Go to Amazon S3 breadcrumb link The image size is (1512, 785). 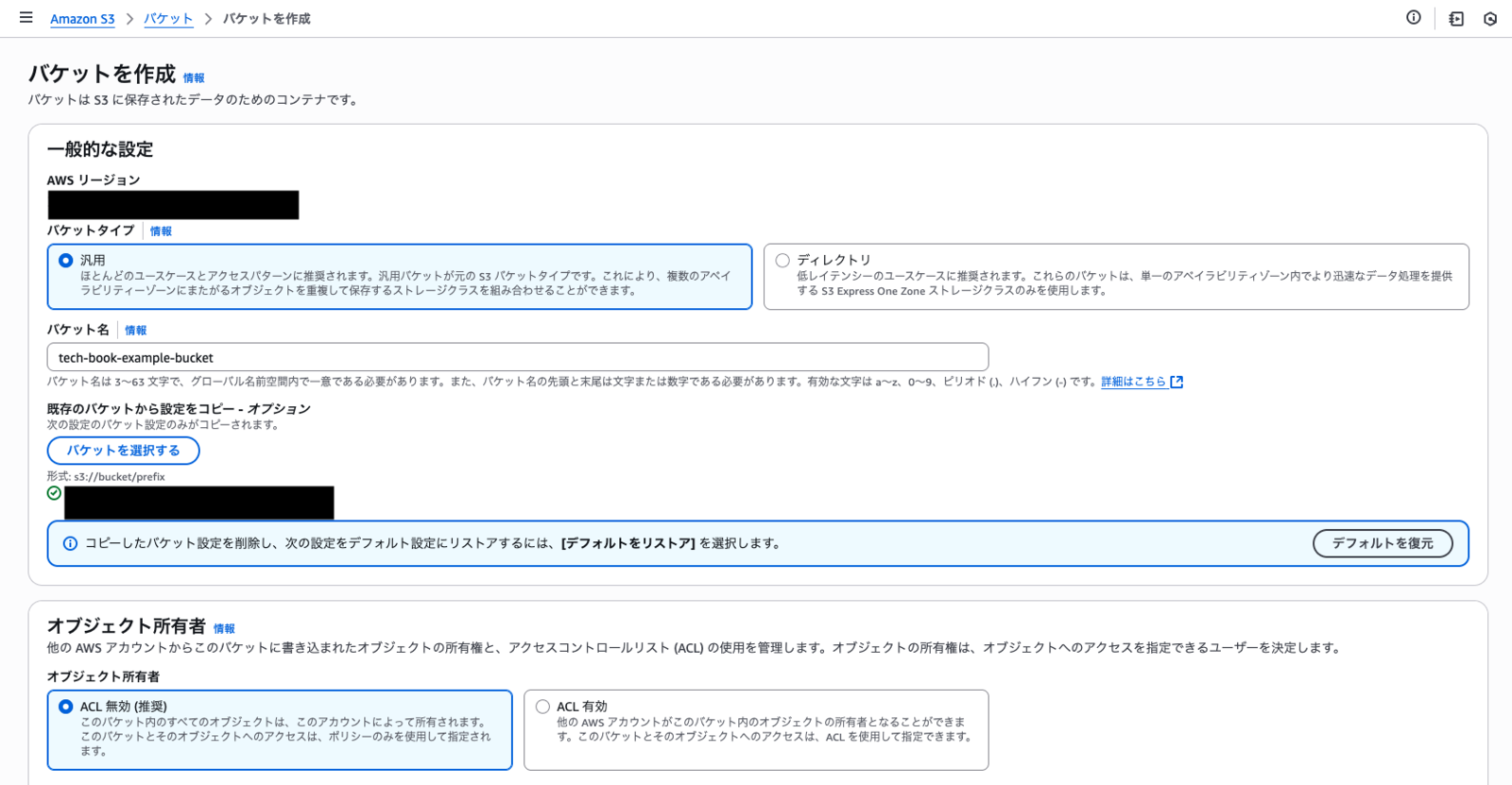(82, 19)
